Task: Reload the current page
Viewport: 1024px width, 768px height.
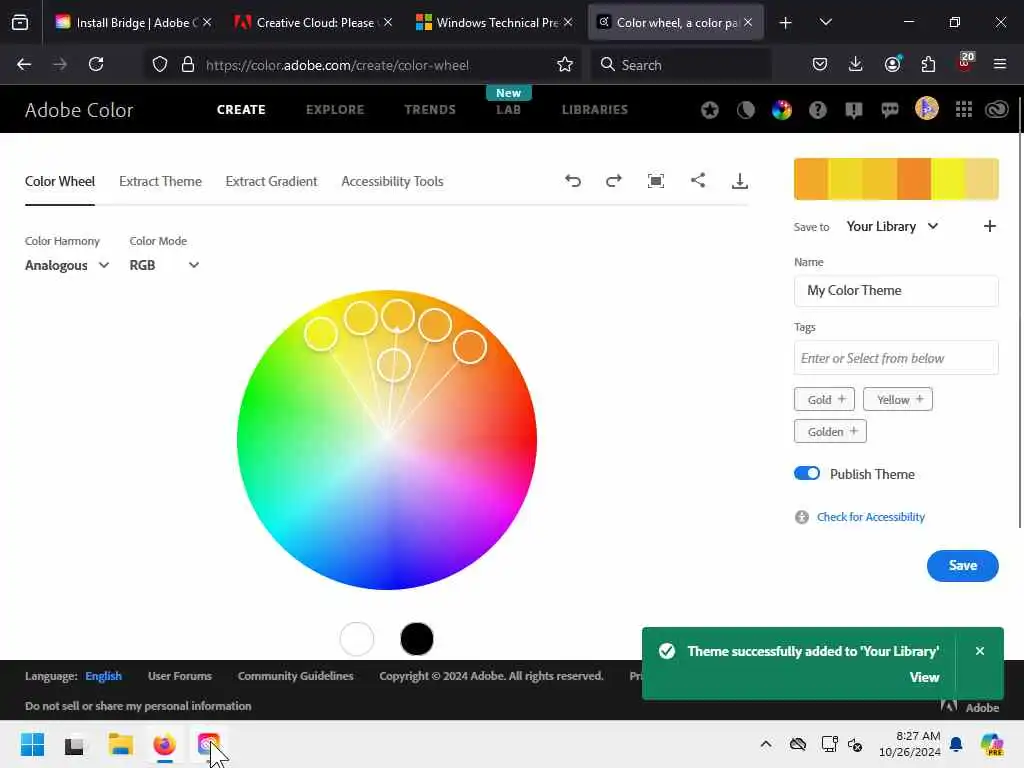Action: pyautogui.click(x=96, y=64)
